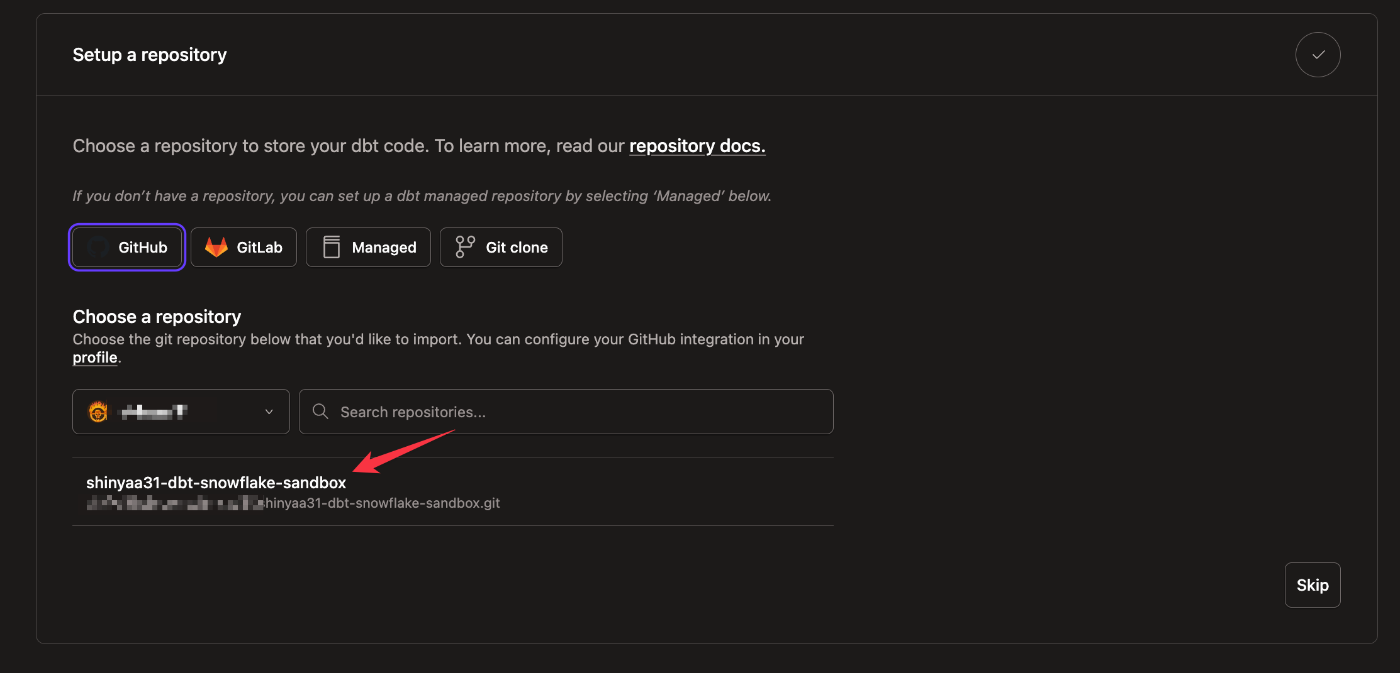Click the checkmark circle in header

pos(1318,55)
